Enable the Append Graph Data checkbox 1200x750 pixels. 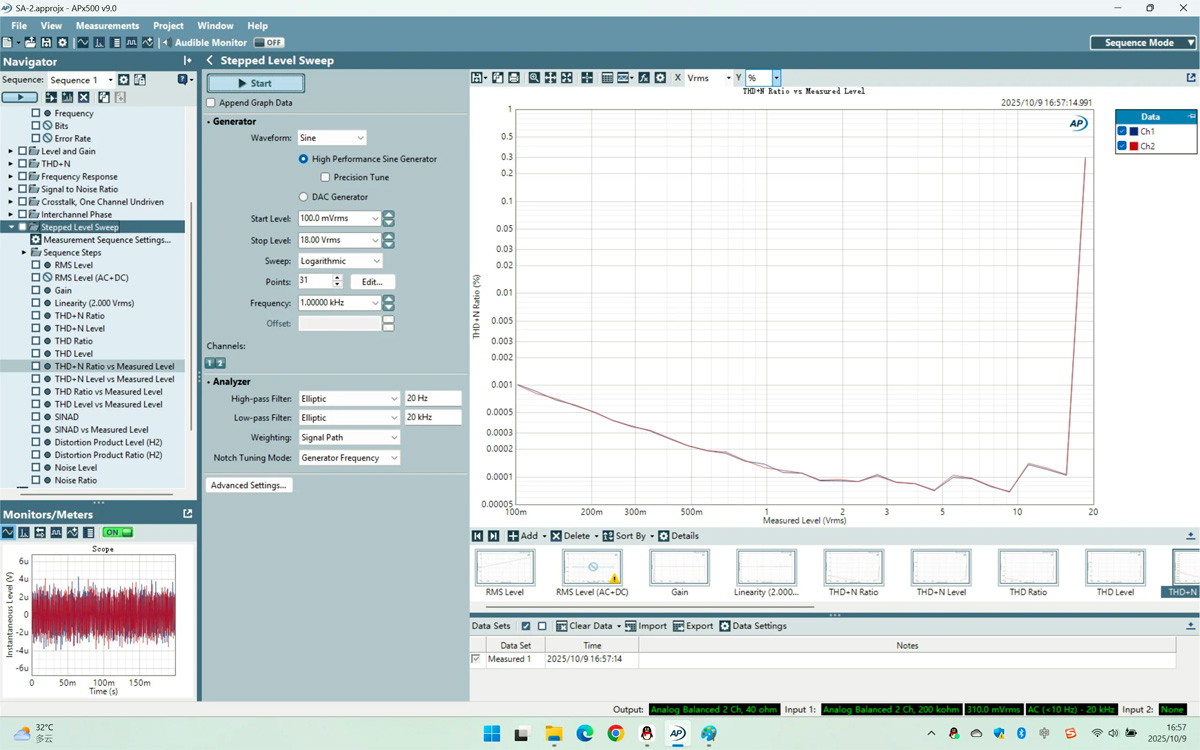210,103
